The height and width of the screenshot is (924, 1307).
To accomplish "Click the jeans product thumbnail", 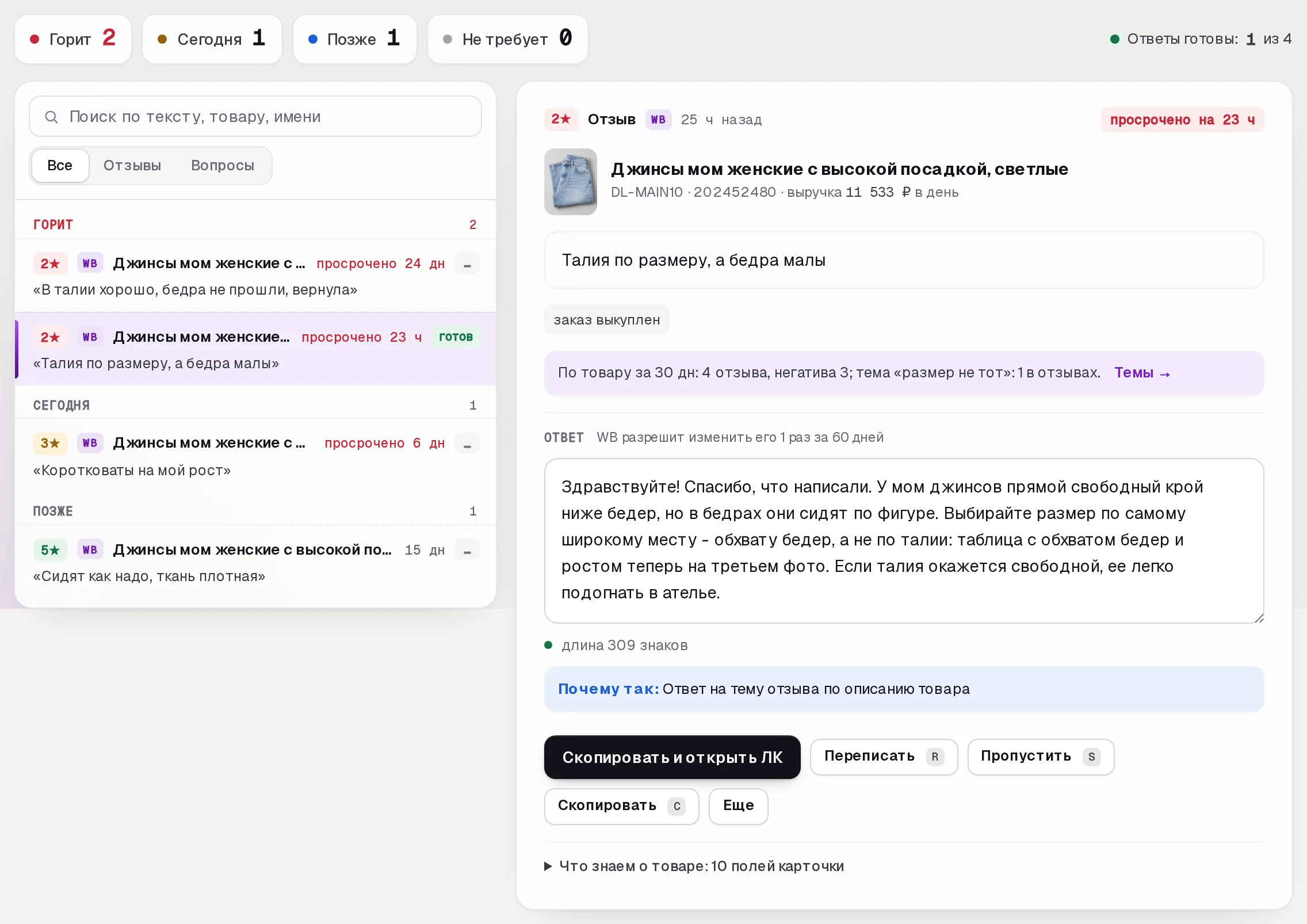I will click(x=571, y=182).
